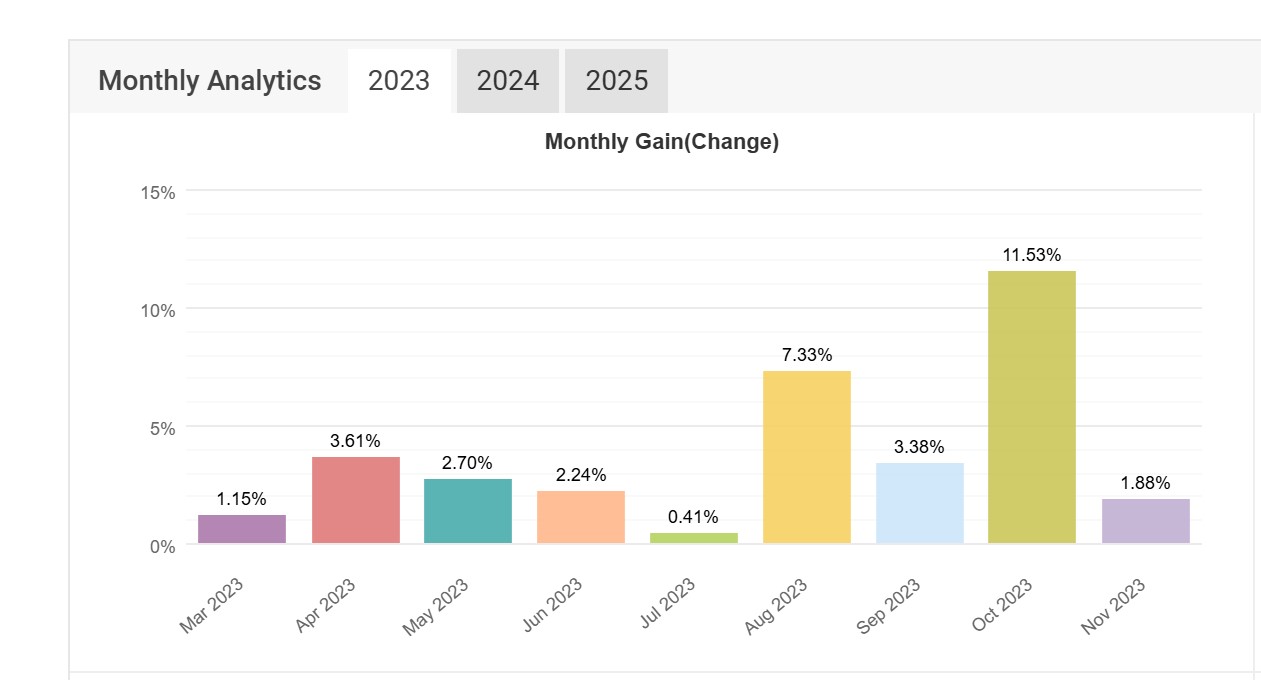
Task: Click the Monthly Analytics heading
Action: pos(209,81)
